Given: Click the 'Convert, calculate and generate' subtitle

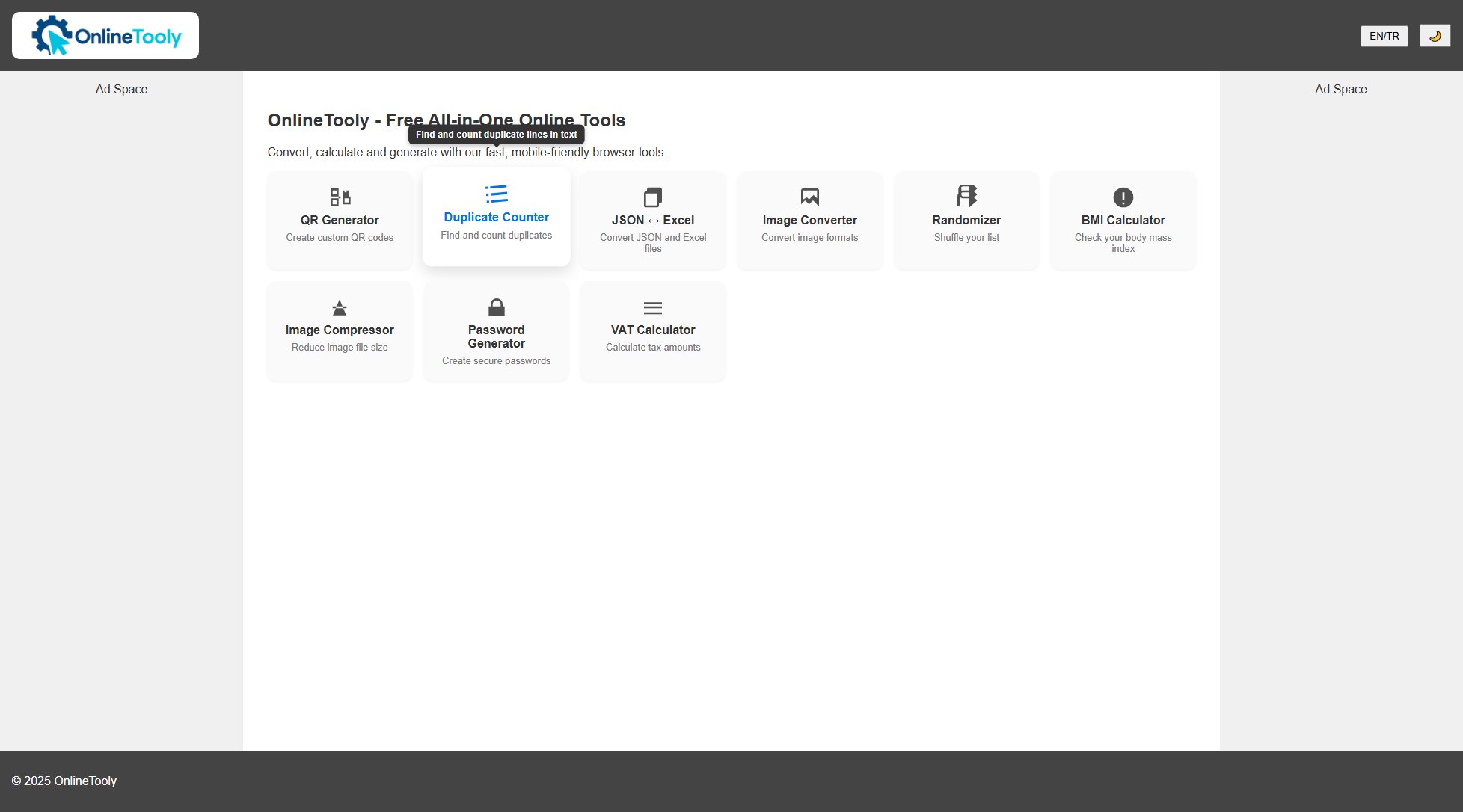Looking at the screenshot, I should pyautogui.click(x=467, y=153).
